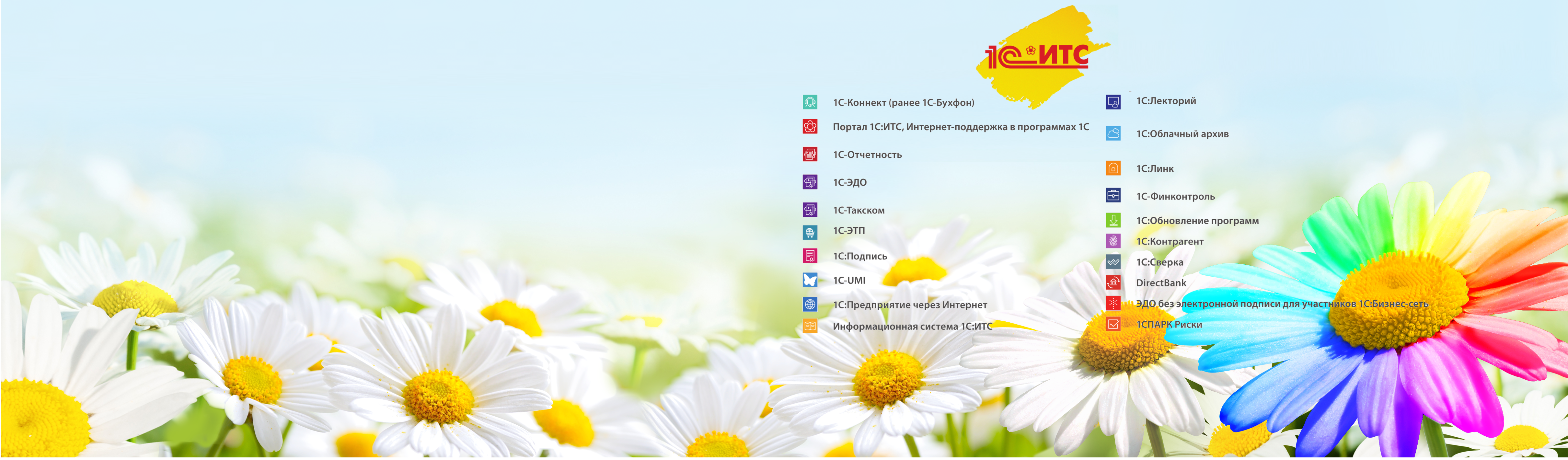Open Портал 1С:ИТС, Интернет-поддержка link
Viewport: 1568px width, 460px height.
[961, 127]
